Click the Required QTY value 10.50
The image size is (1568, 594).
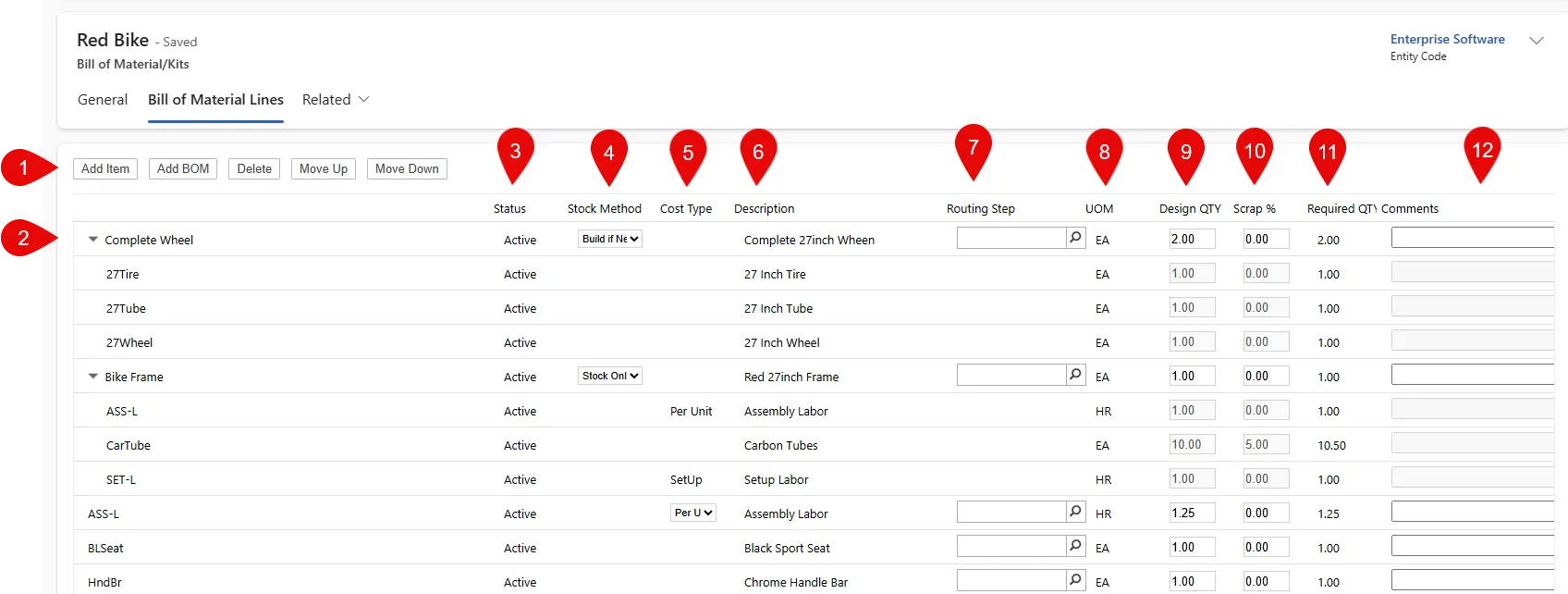point(1331,445)
